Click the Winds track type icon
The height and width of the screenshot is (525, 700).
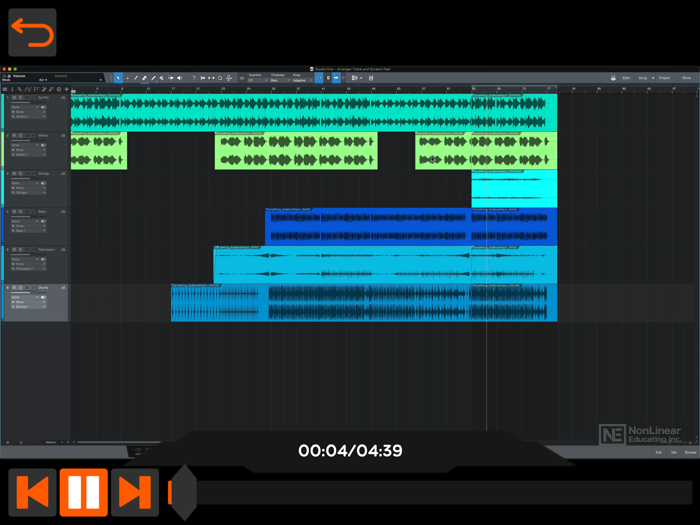63,135
